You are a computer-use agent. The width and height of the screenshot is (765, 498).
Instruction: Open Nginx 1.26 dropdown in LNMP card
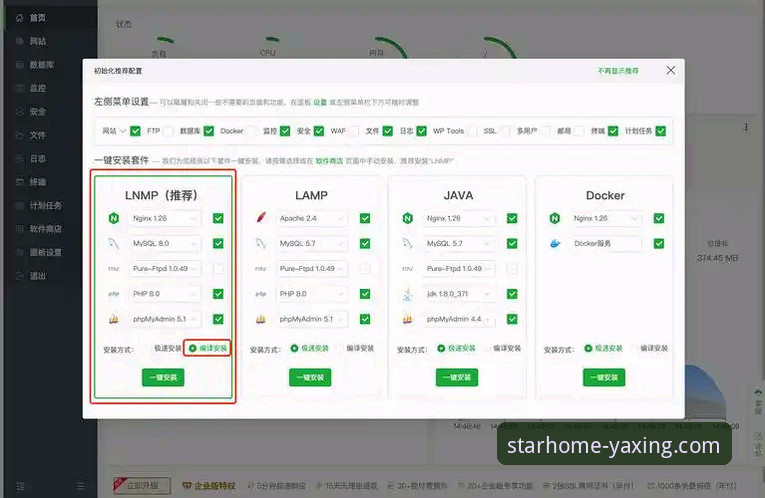click(165, 218)
